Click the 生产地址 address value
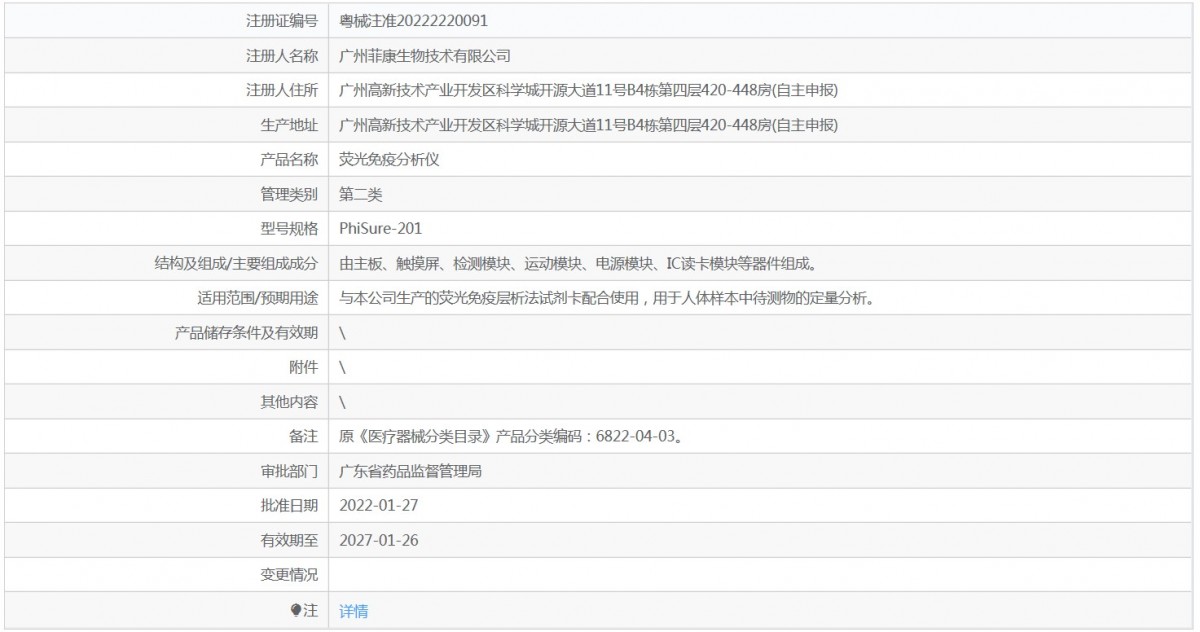This screenshot has width=1200, height=632. click(588, 125)
